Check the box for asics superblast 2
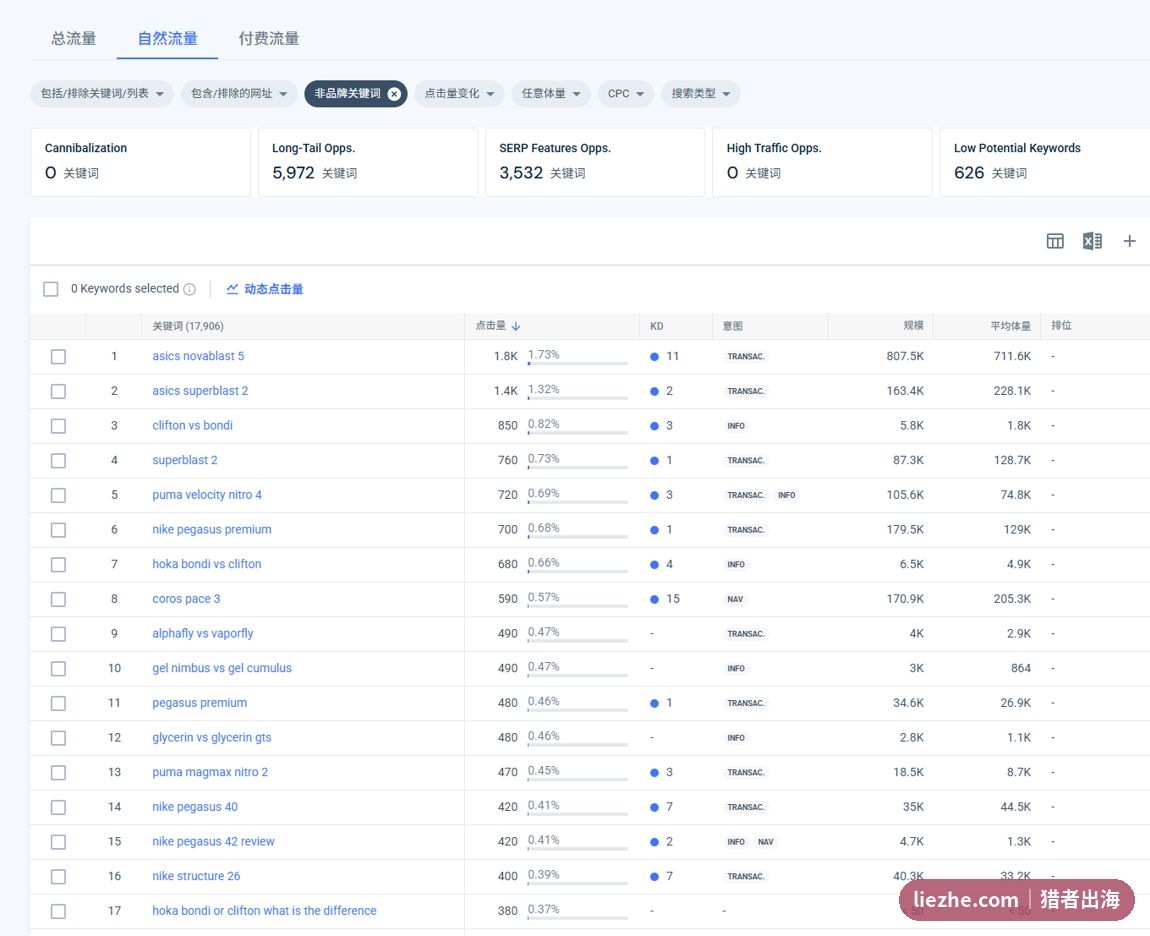The width and height of the screenshot is (1150, 936). tap(58, 391)
